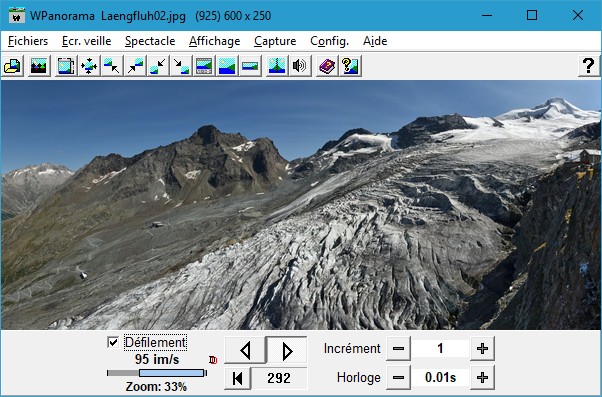The width and height of the screenshot is (602, 397).
Task: Open the Config. menu
Action: 329,41
